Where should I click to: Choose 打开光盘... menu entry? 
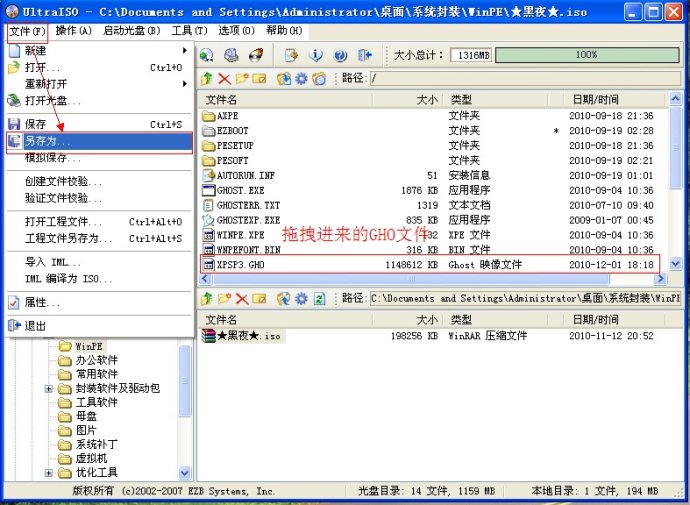coord(100,101)
